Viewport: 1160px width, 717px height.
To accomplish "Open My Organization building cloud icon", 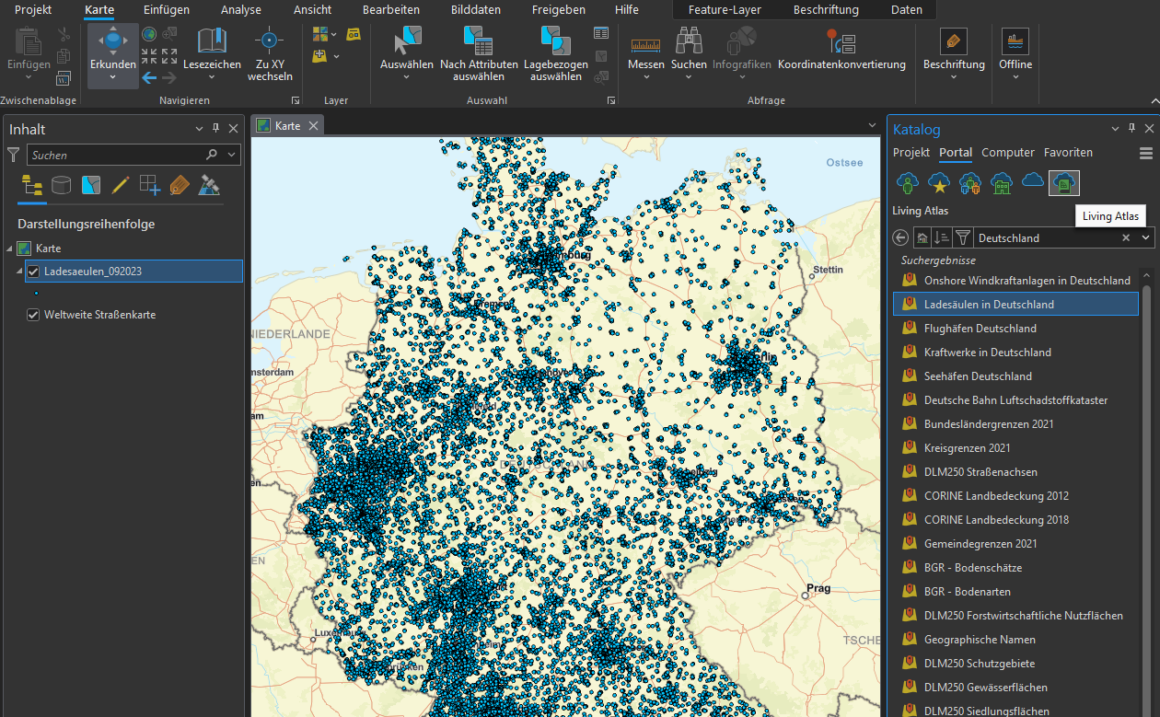I will (1001, 183).
